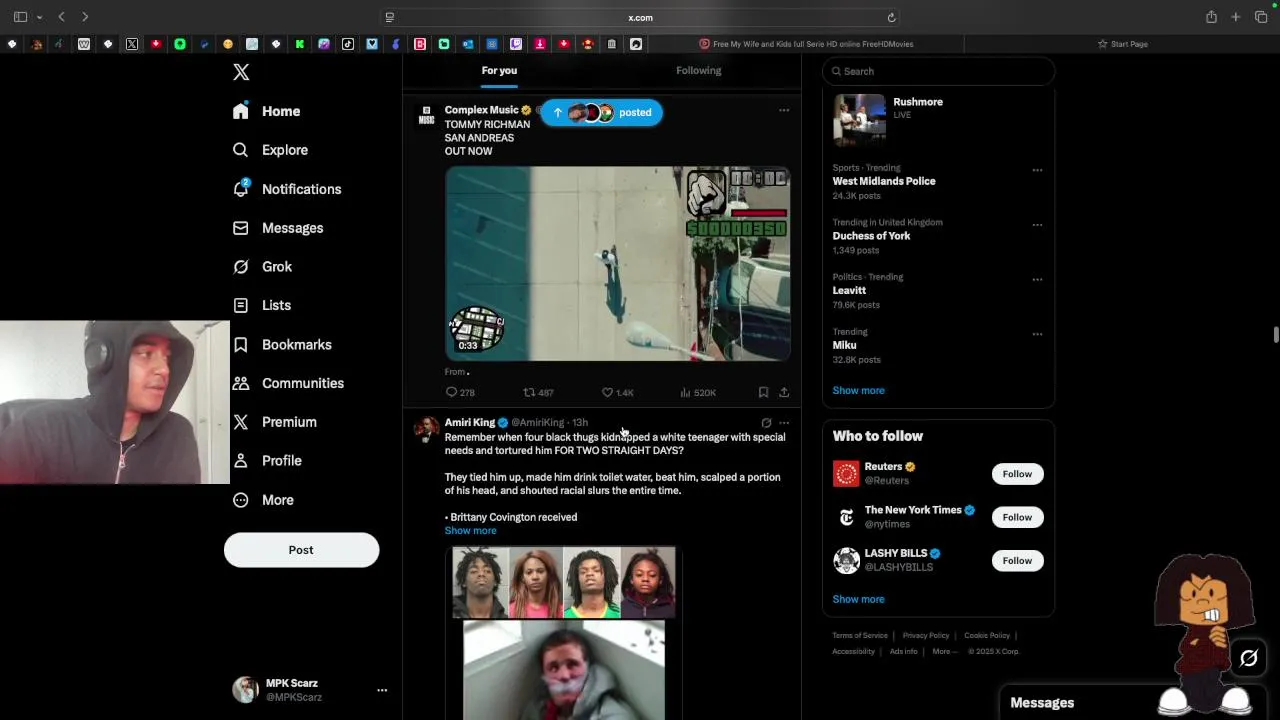Open West Midlands Police trend
The width and height of the screenshot is (1280, 720).
884,181
